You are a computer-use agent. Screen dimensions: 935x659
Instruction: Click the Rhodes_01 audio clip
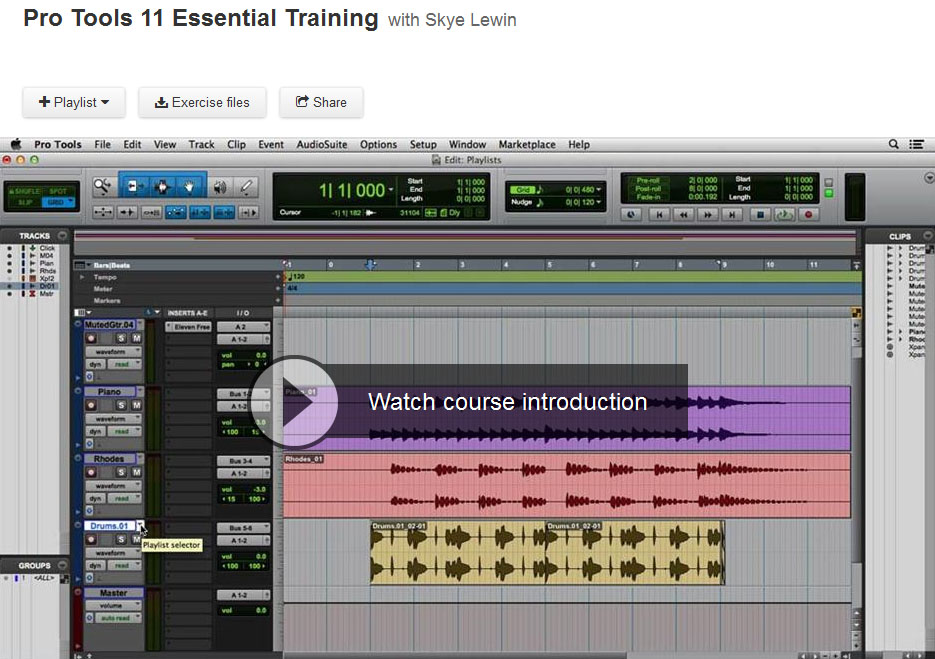pyautogui.click(x=566, y=485)
